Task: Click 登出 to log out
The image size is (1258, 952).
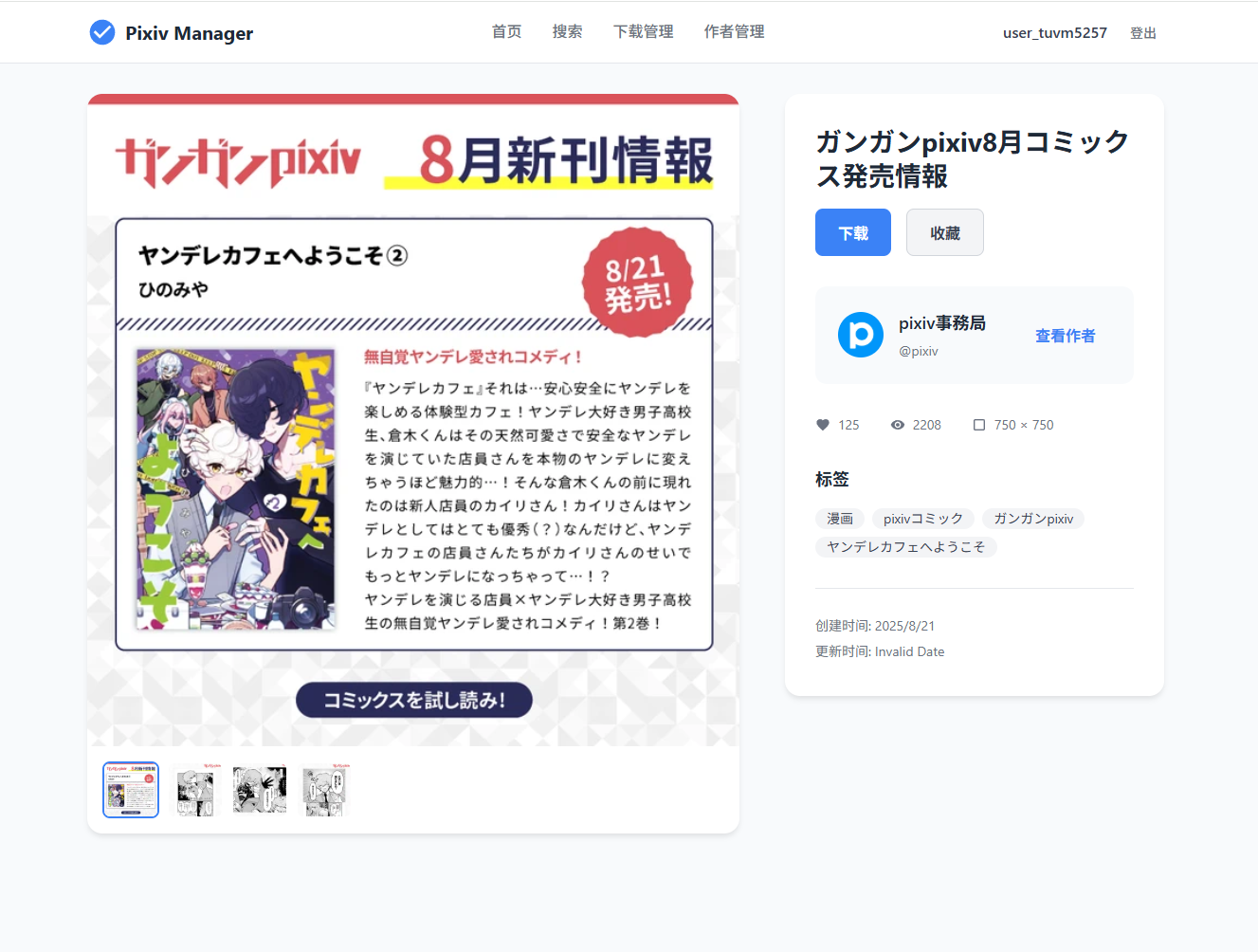Action: [1143, 33]
